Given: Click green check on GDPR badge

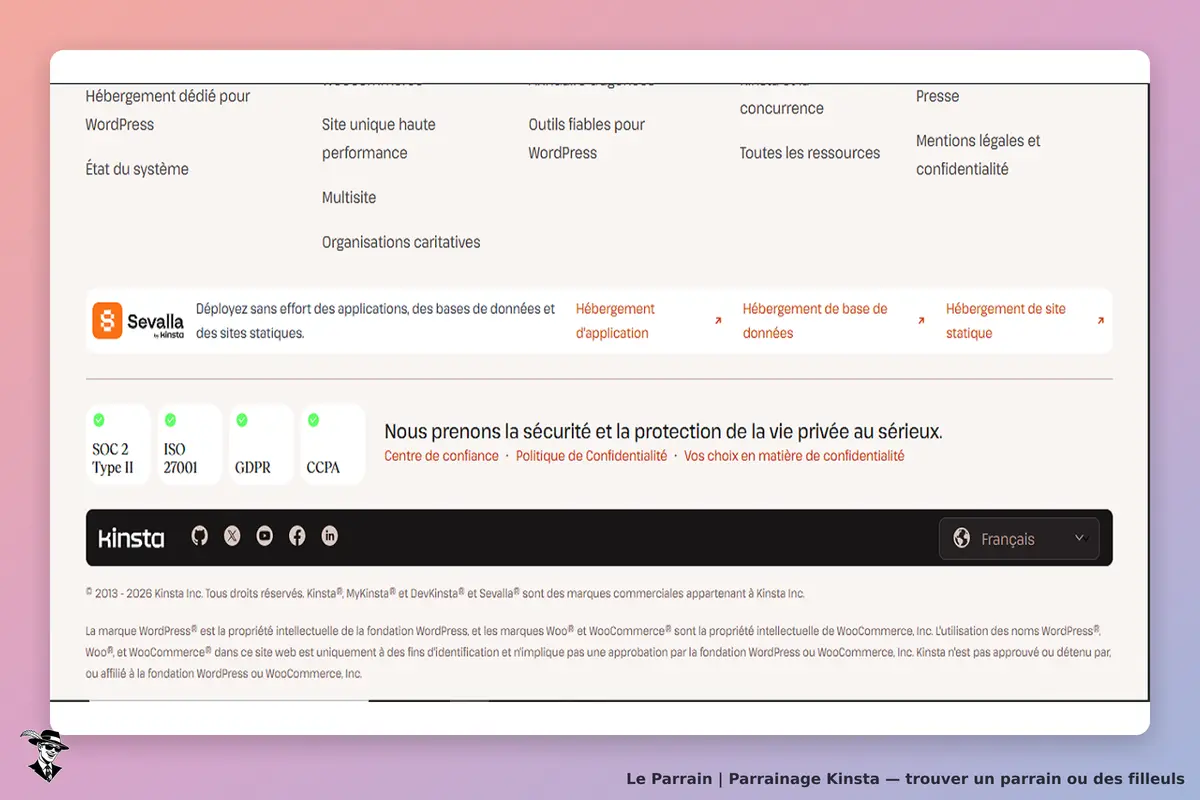Looking at the screenshot, I should tap(241, 420).
